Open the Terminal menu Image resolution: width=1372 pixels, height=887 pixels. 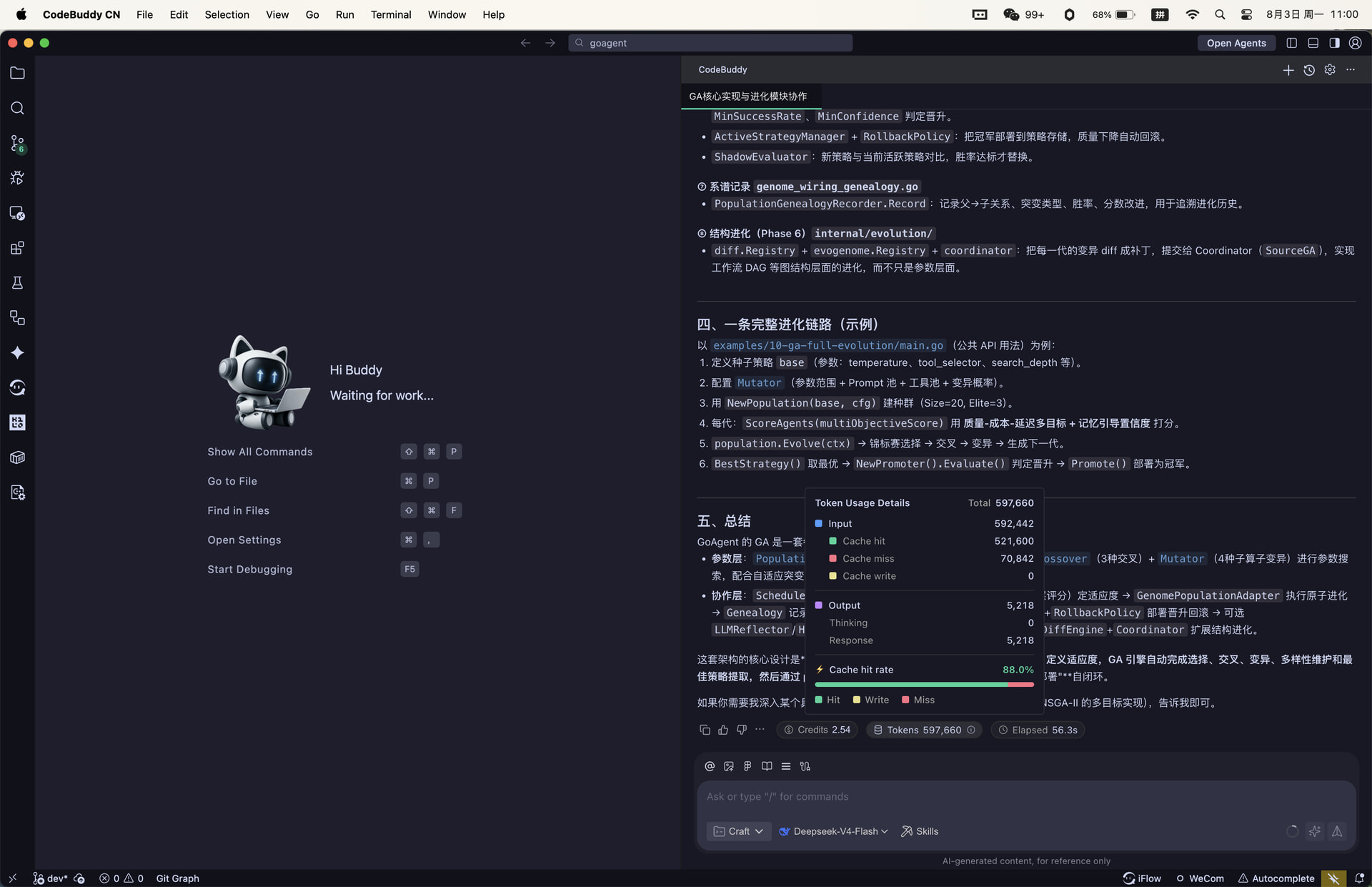point(390,14)
